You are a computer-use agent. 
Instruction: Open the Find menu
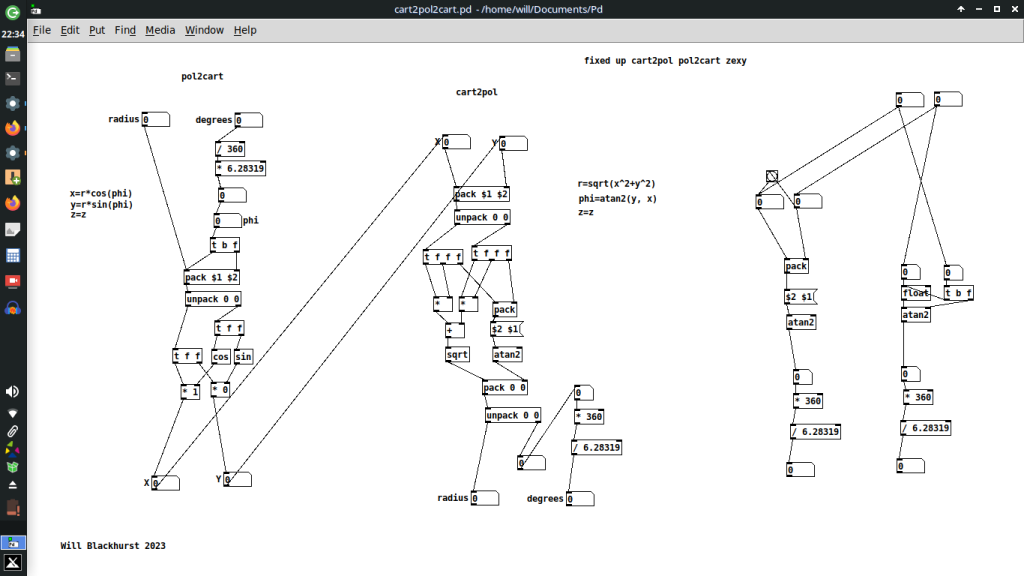(x=125, y=30)
